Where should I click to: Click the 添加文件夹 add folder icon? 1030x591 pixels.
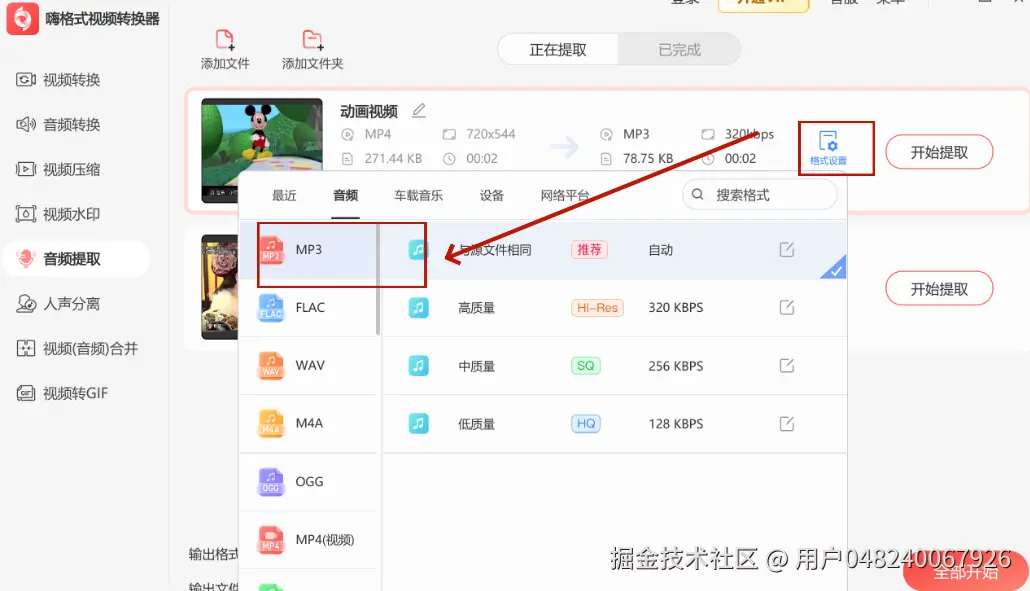pyautogui.click(x=312, y=40)
